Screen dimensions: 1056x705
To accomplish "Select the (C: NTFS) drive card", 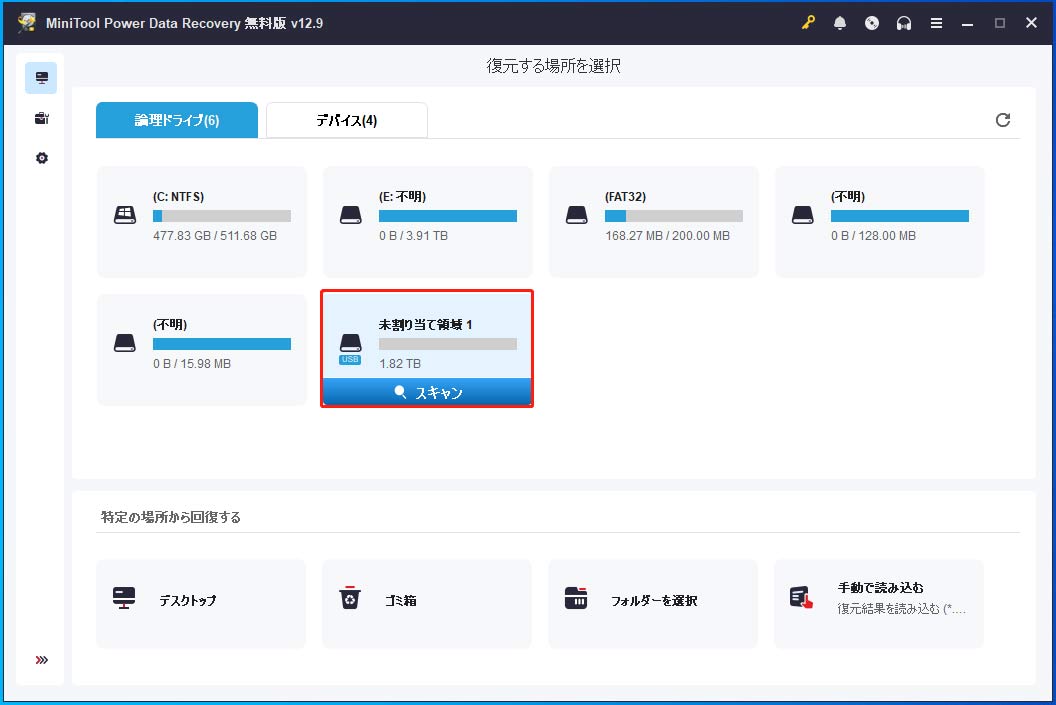I will (x=201, y=222).
